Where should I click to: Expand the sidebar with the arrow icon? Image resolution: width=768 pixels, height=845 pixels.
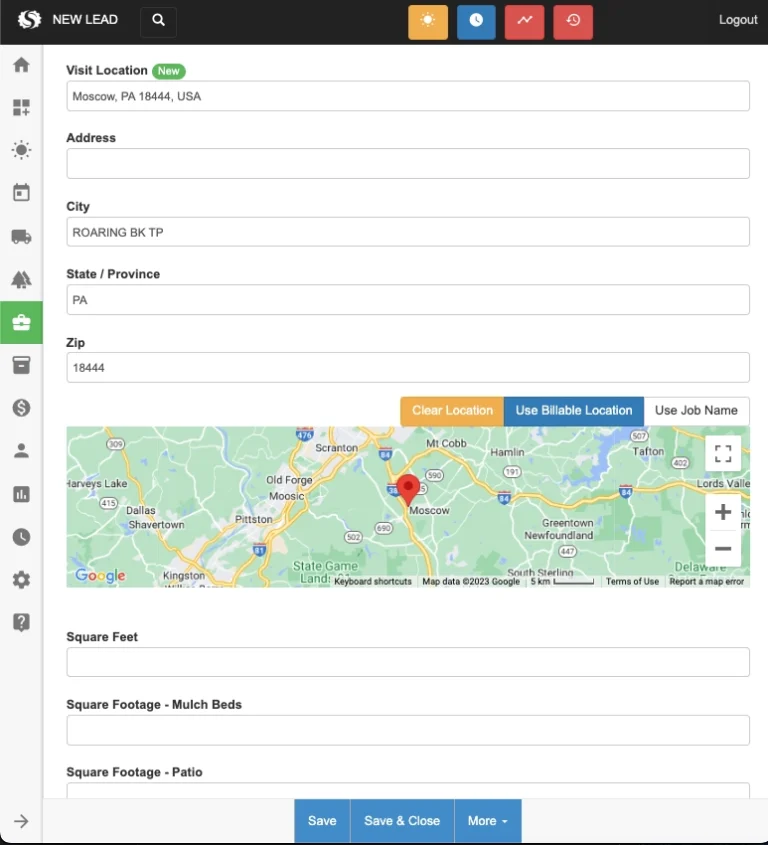click(x=21, y=821)
